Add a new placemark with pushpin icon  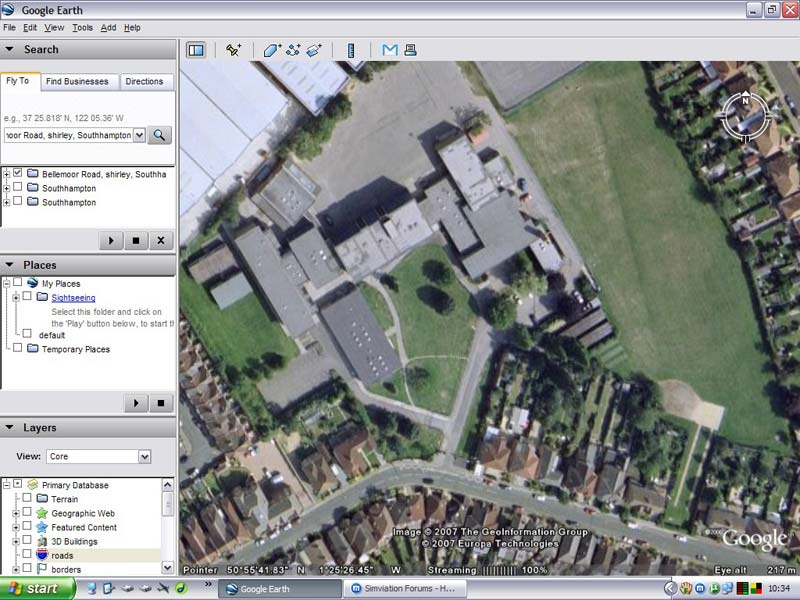(233, 50)
